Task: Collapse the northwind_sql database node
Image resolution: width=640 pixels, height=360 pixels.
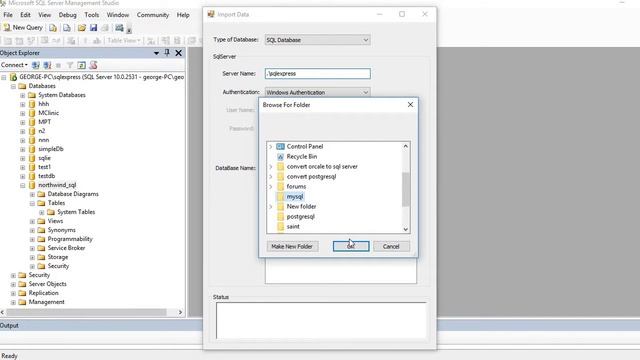Action: tap(22, 185)
